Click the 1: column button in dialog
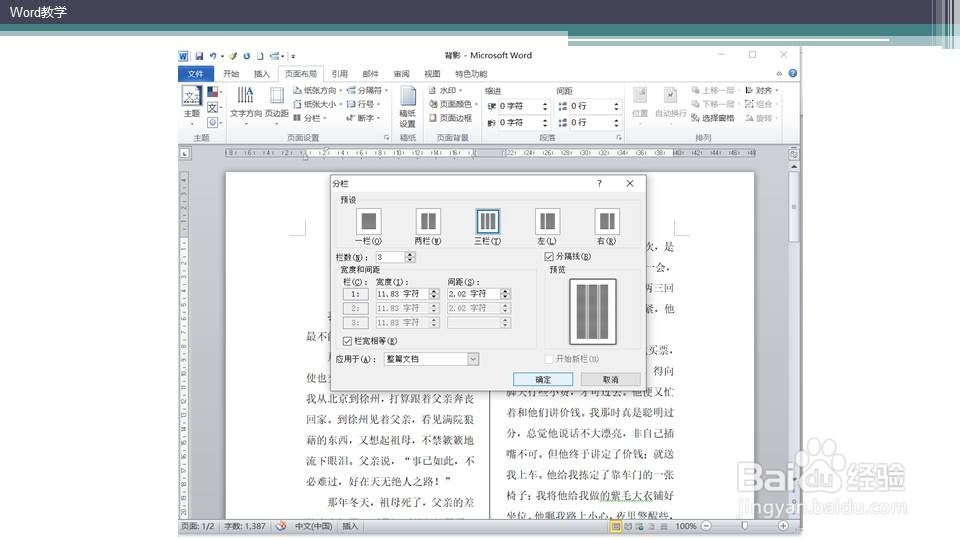This screenshot has height=540, width=960. [x=355, y=294]
